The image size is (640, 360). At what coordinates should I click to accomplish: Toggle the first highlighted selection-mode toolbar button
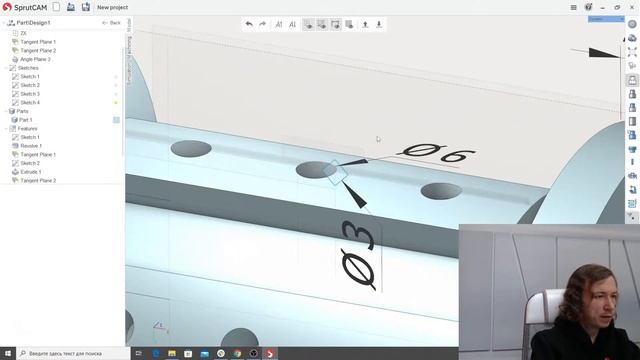tap(309, 24)
